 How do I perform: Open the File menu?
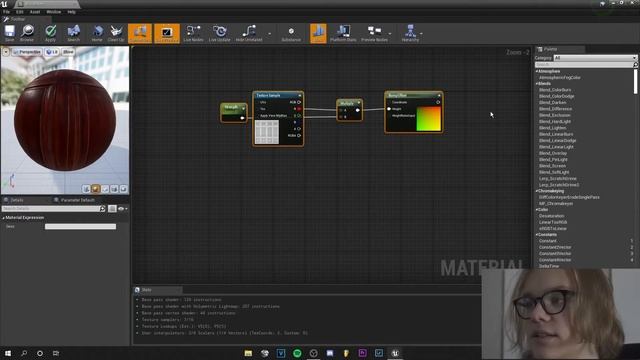tap(7, 12)
